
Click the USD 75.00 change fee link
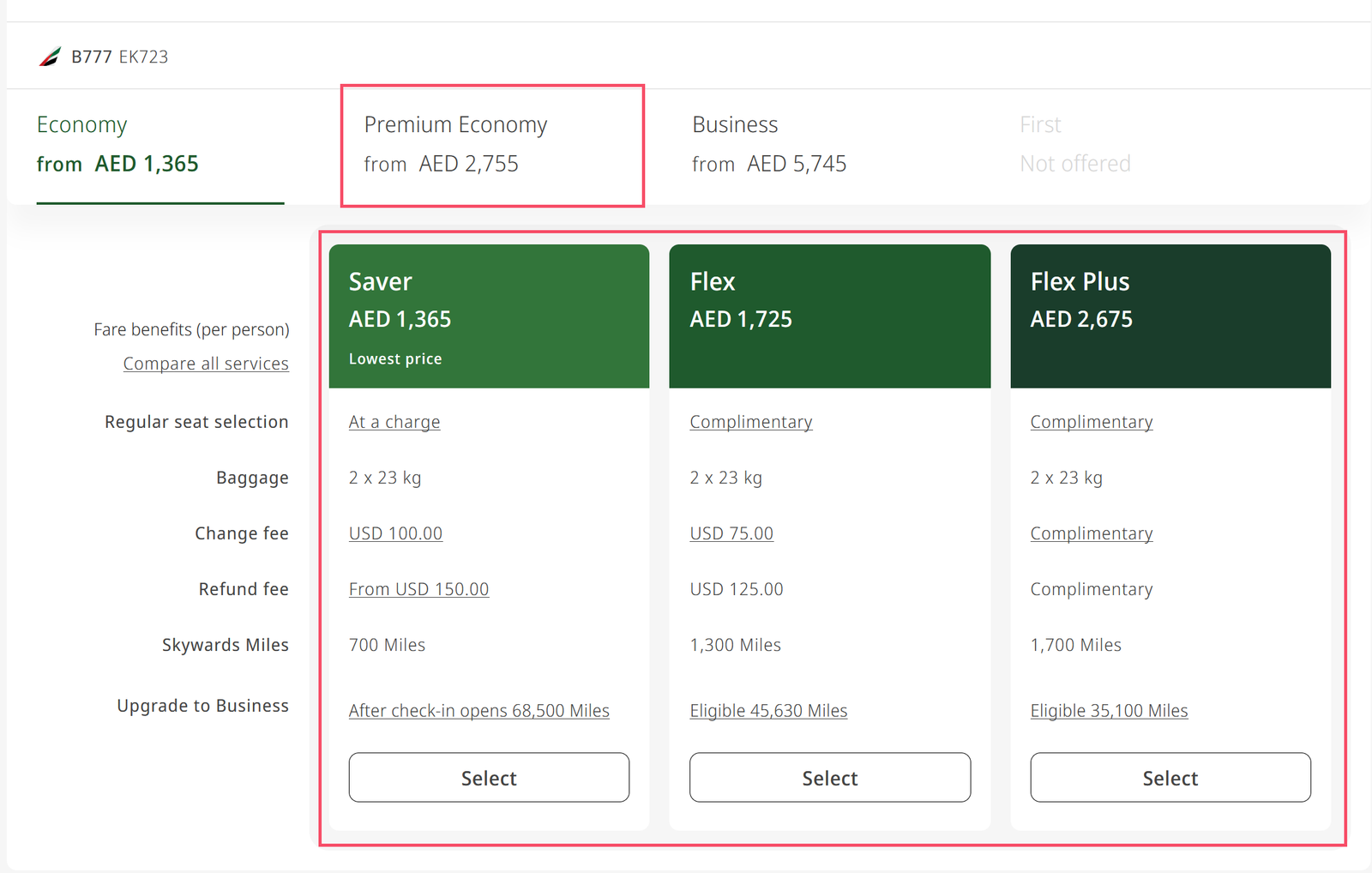[731, 533]
